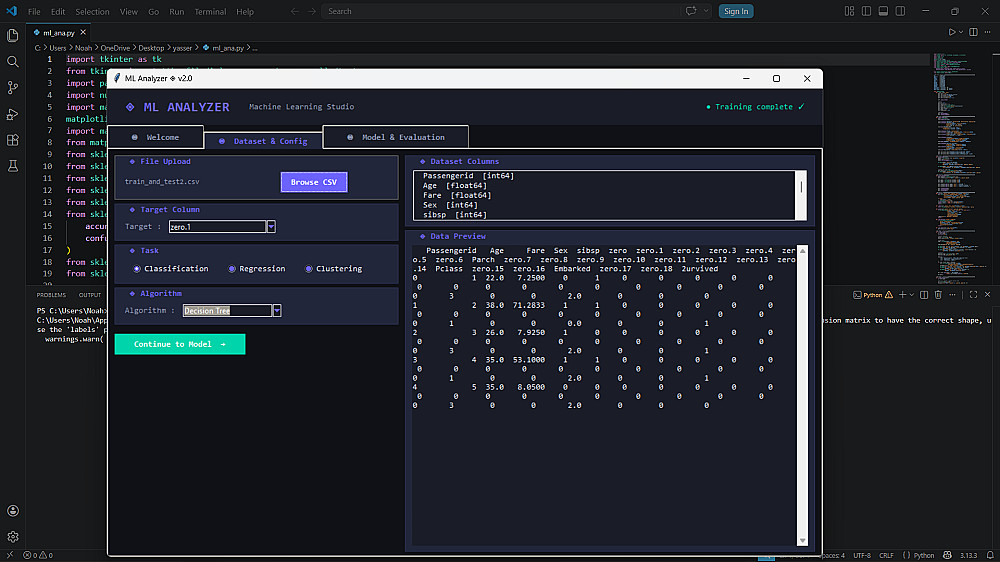The image size is (1000, 562).
Task: Click Dataset Columns list scrollbar thumb
Action: click(x=801, y=188)
